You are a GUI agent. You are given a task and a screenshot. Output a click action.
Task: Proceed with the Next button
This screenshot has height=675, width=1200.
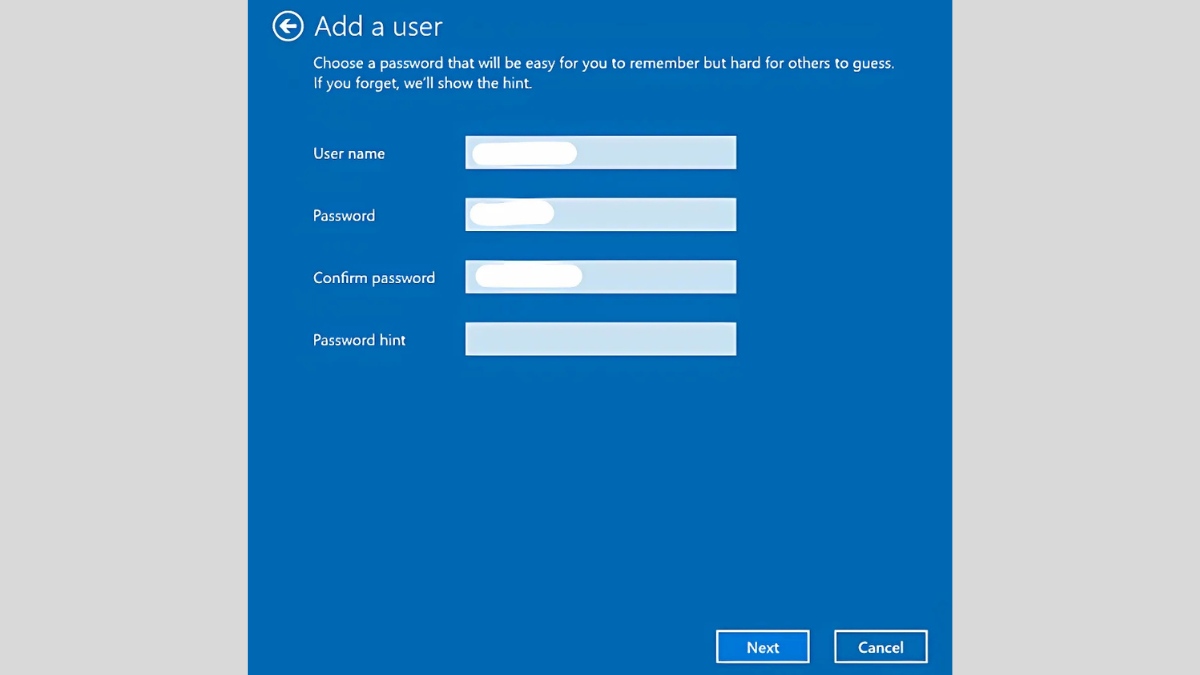pos(763,647)
